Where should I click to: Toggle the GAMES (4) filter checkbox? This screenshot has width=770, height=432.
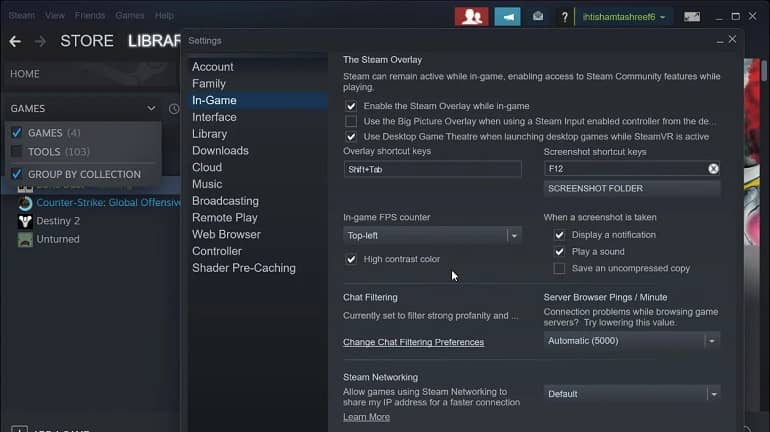coord(17,133)
